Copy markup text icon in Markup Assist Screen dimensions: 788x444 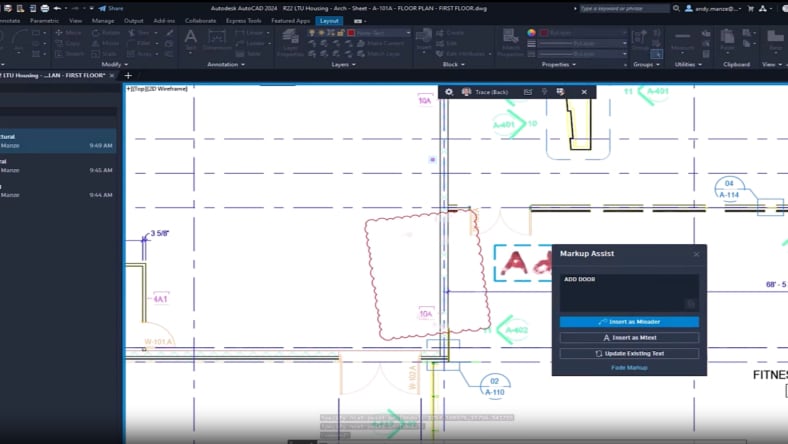coord(690,303)
